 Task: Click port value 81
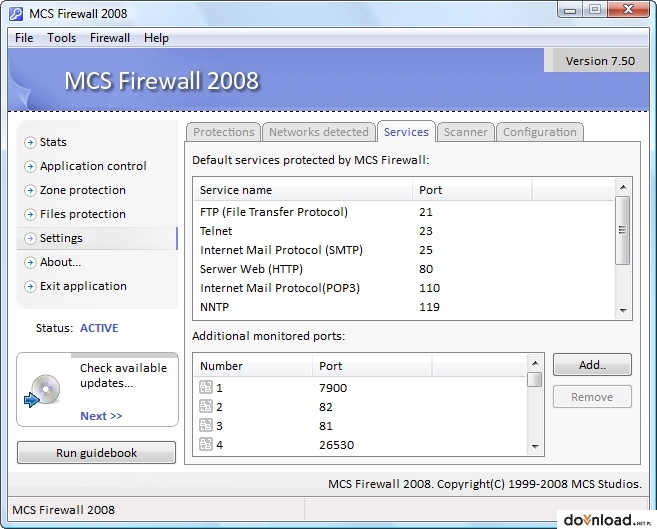click(x=326, y=426)
